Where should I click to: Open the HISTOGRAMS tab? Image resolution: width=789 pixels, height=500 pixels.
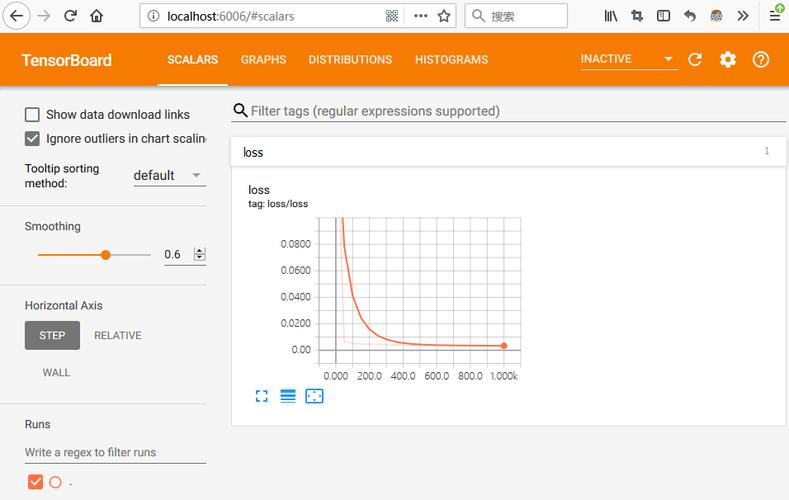pyautogui.click(x=451, y=60)
